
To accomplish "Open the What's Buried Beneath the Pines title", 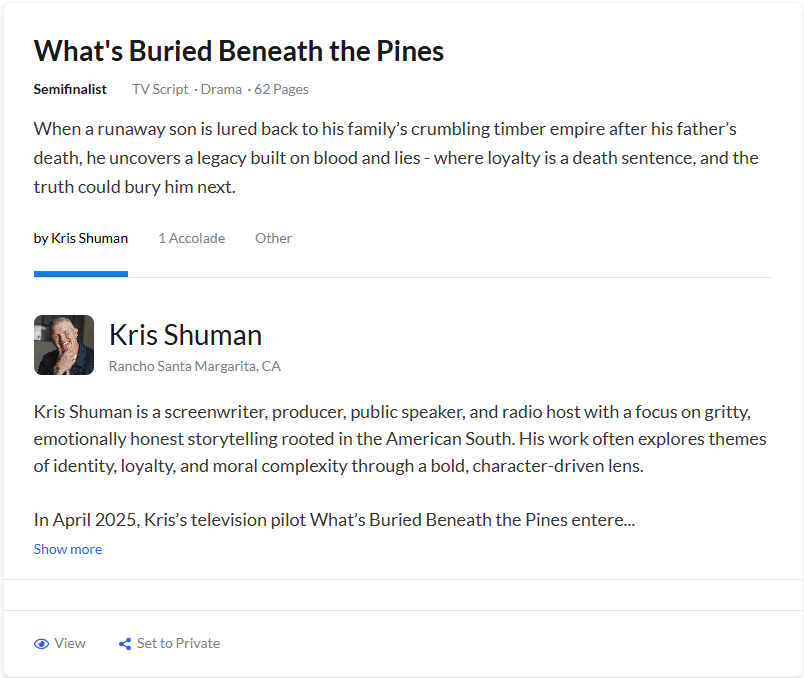I will [239, 51].
